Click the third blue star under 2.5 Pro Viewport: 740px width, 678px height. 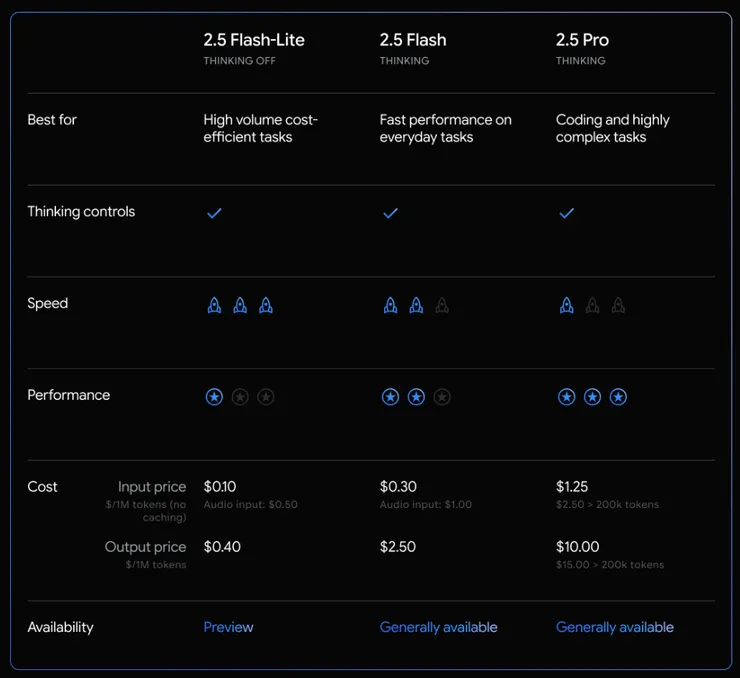(618, 397)
